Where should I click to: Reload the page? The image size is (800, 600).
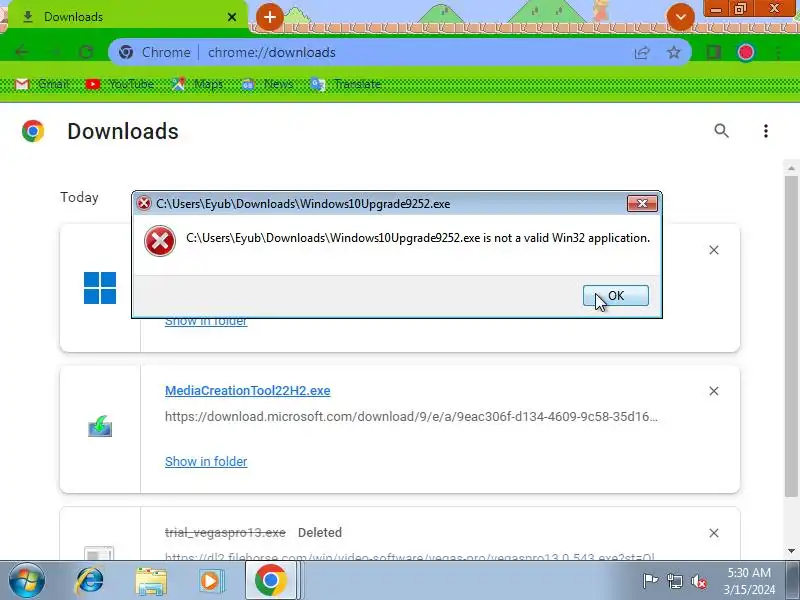(x=86, y=52)
